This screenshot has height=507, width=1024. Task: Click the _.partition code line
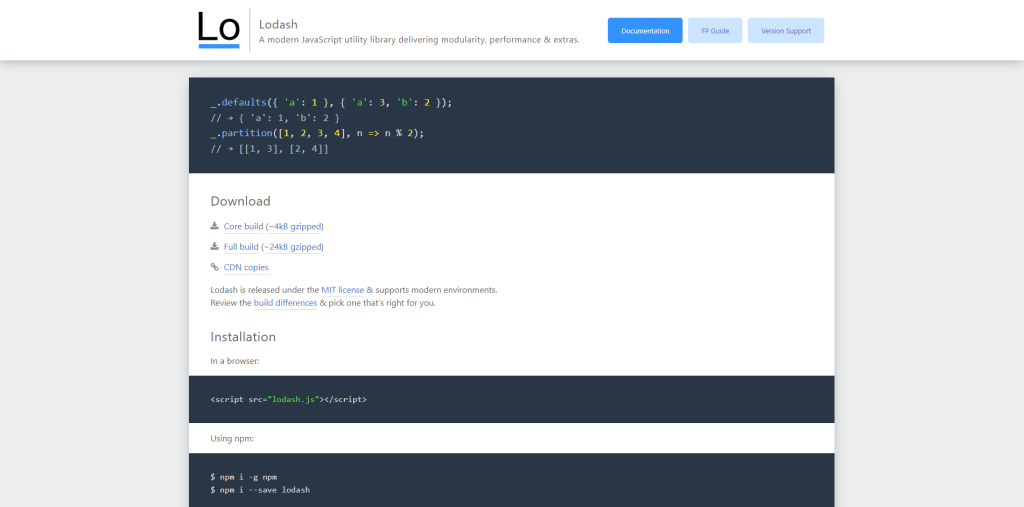(x=317, y=133)
